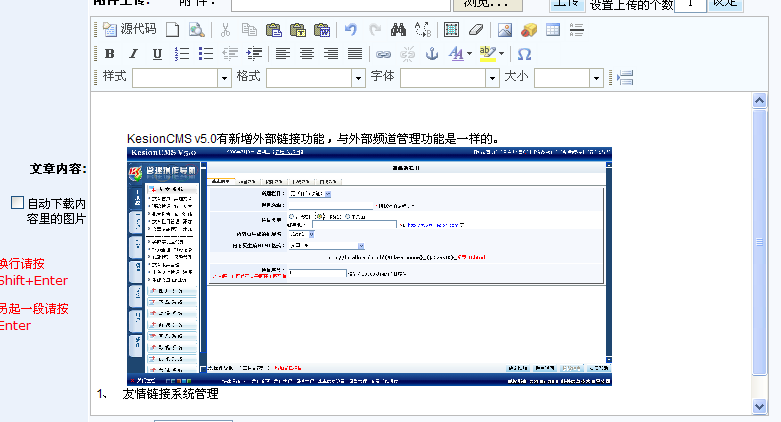Increase indent of the paragraph
The width and height of the screenshot is (781, 422).
[x=254, y=54]
